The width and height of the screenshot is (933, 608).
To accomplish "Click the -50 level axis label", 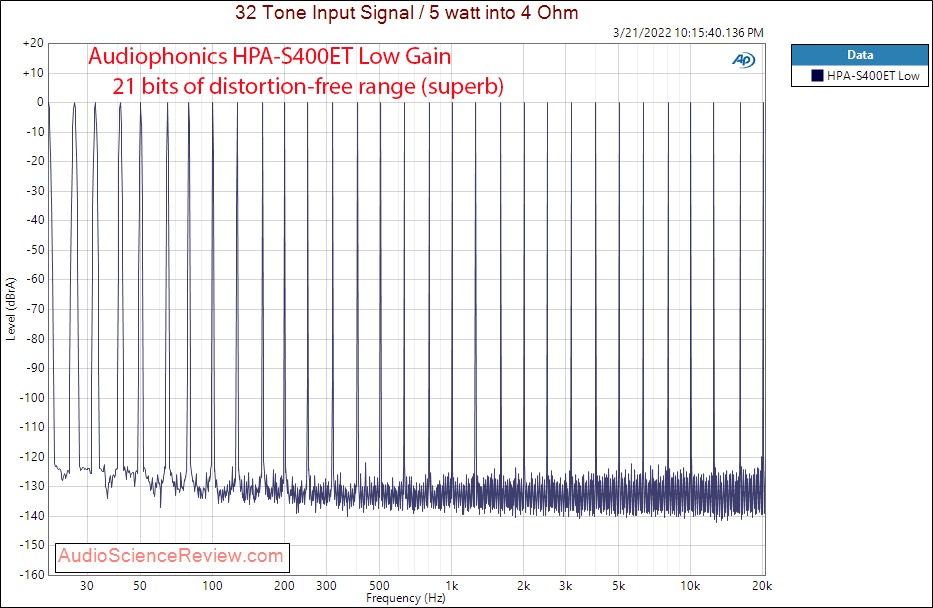I will [x=35, y=249].
